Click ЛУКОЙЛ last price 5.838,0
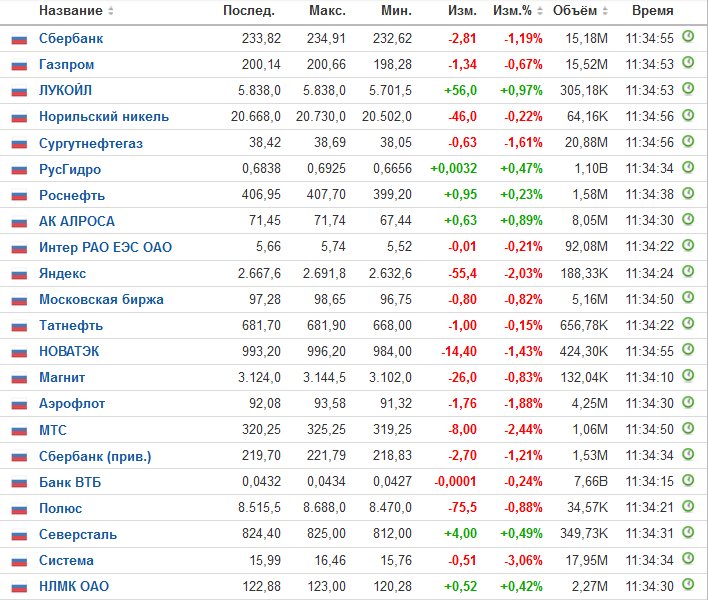This screenshot has height=600, width=708. 259,91
